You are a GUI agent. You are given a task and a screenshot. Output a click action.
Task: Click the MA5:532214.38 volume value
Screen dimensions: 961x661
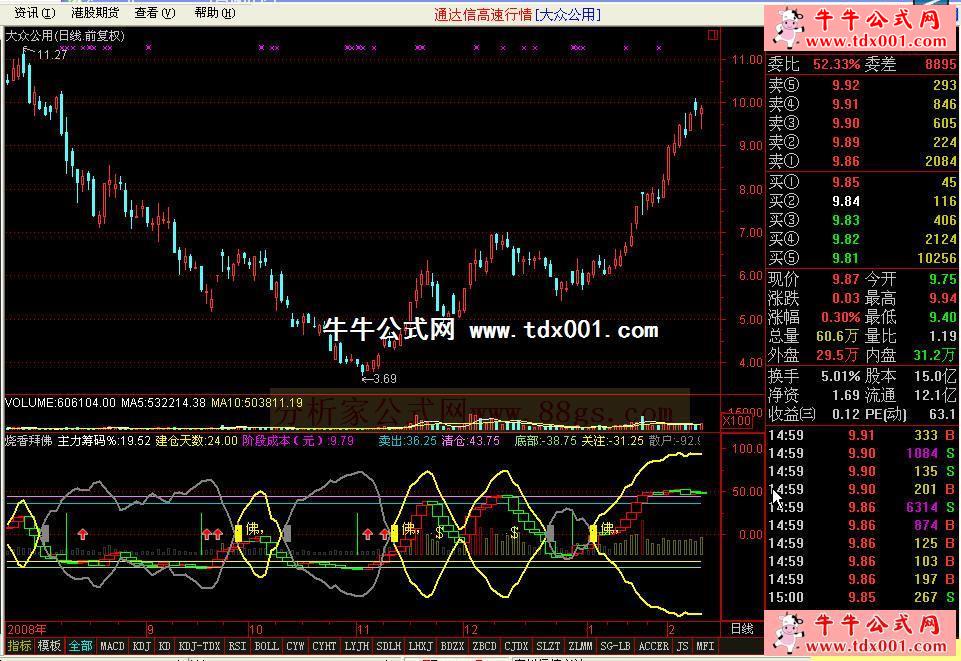click(163, 402)
